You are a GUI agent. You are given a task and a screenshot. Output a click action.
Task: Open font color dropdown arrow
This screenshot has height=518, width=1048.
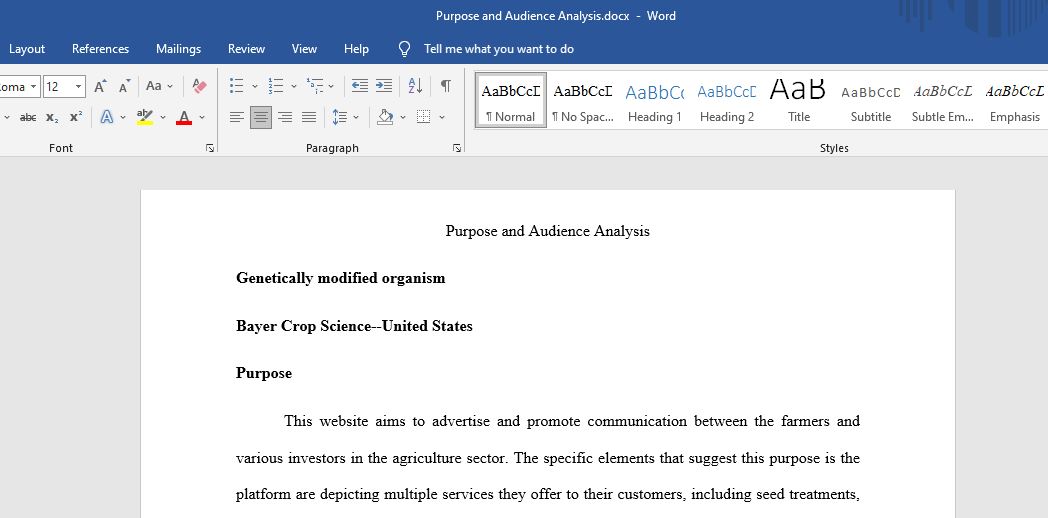pos(202,118)
